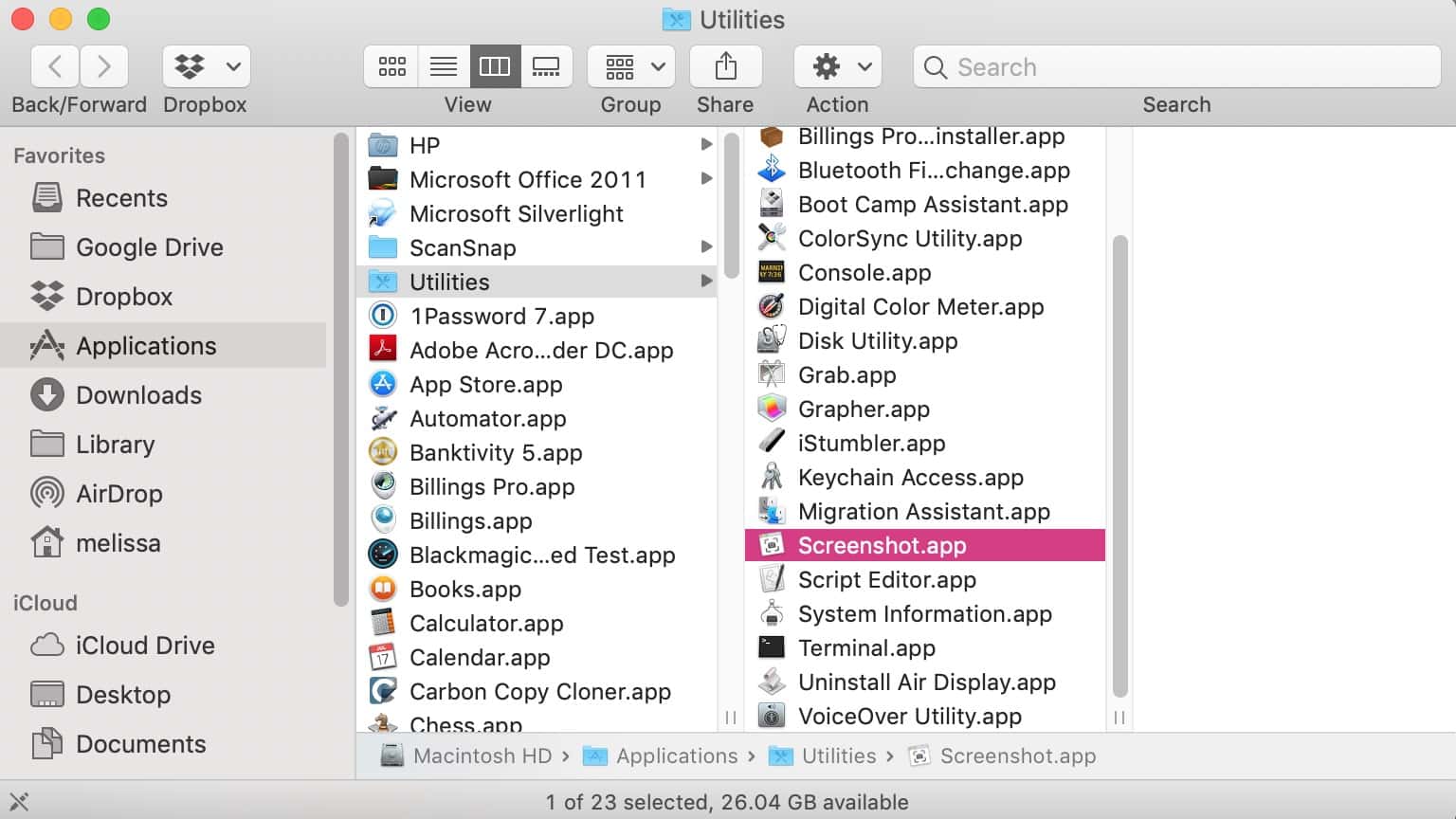Click the Share toolbar icon
This screenshot has width=1456, height=819.
tap(725, 66)
